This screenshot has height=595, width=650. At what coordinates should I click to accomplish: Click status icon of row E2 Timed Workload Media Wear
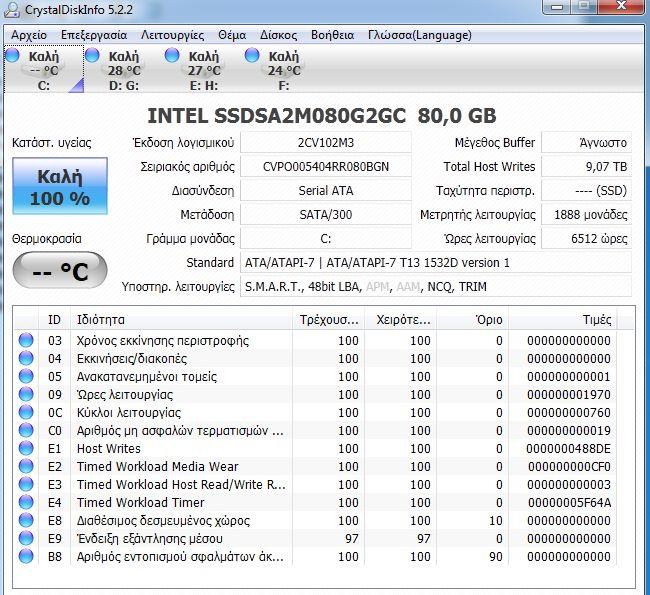26,466
